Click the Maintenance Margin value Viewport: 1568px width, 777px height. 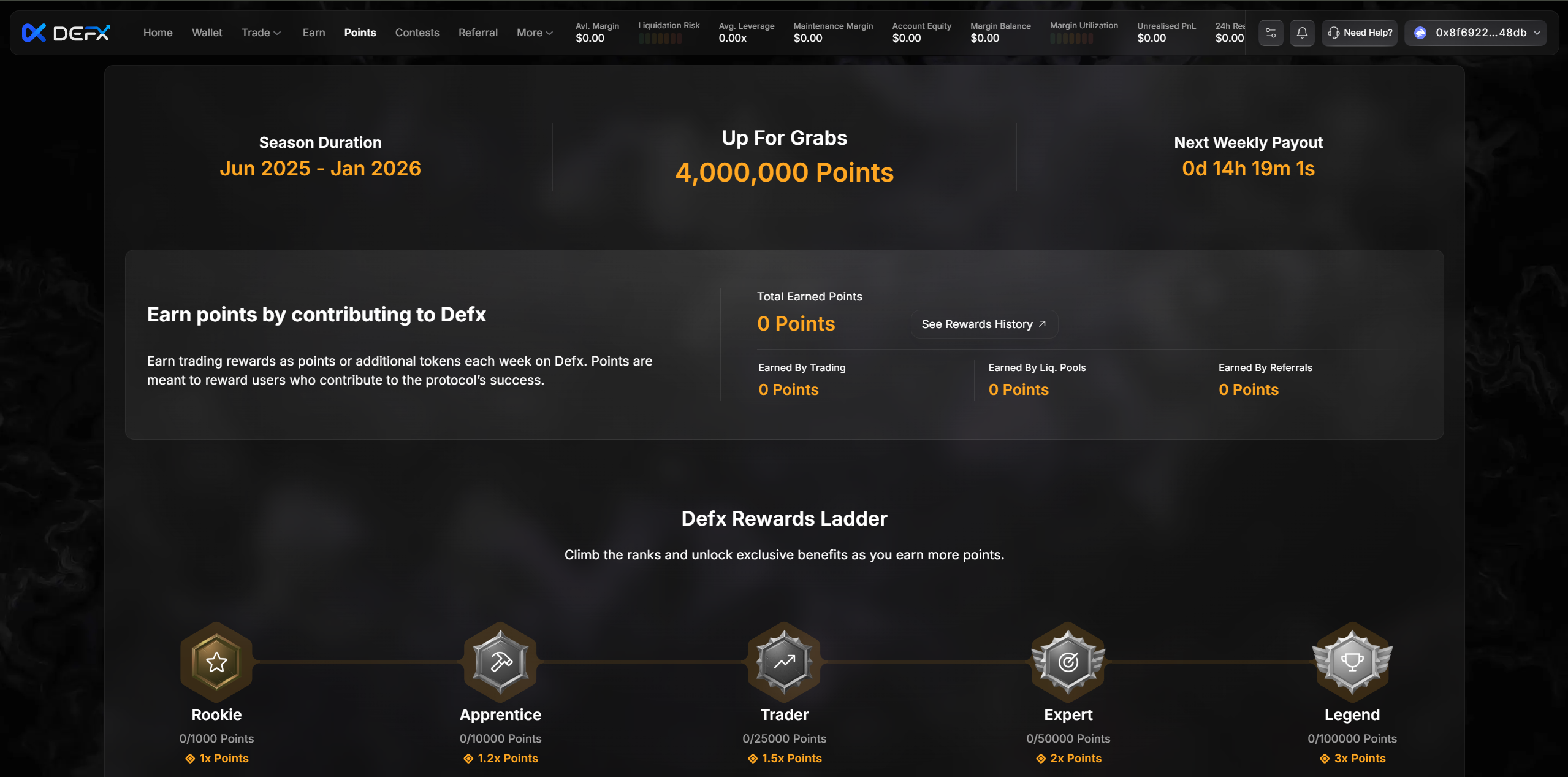[x=808, y=38]
